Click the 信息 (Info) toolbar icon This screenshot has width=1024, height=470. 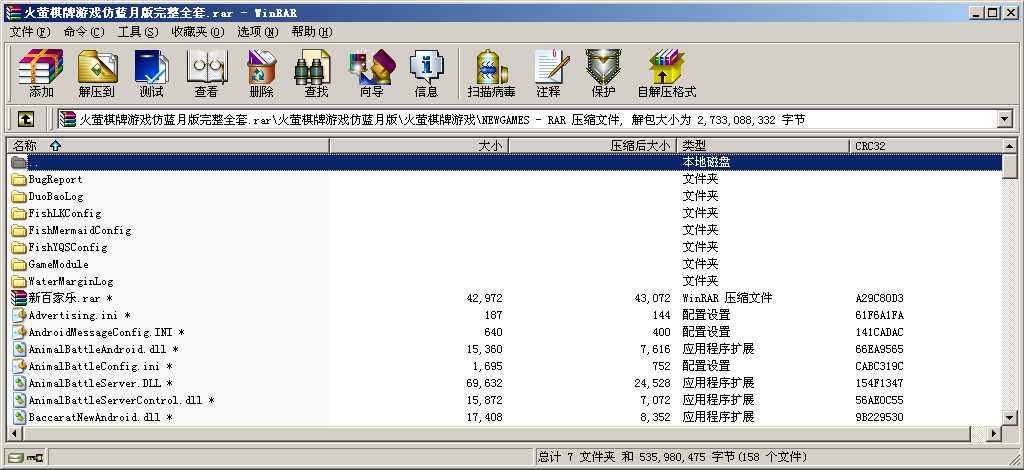click(426, 67)
